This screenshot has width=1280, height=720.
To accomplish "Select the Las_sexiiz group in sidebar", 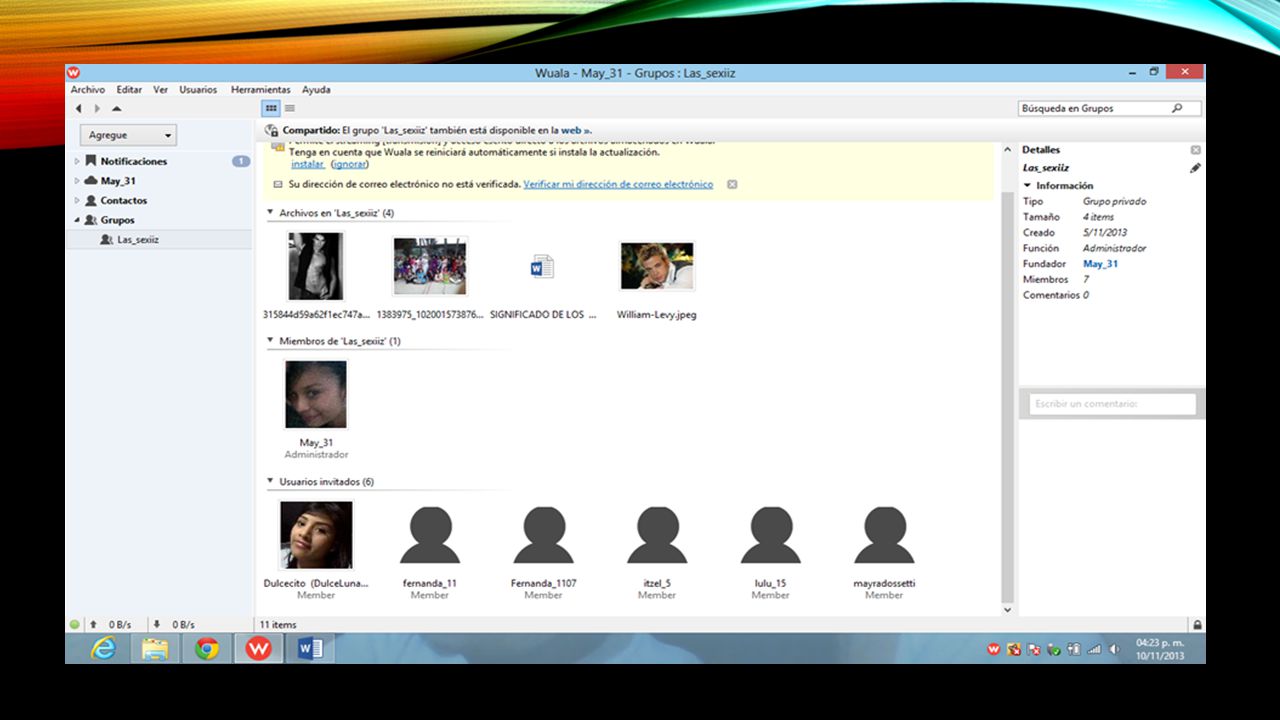I will [x=138, y=240].
